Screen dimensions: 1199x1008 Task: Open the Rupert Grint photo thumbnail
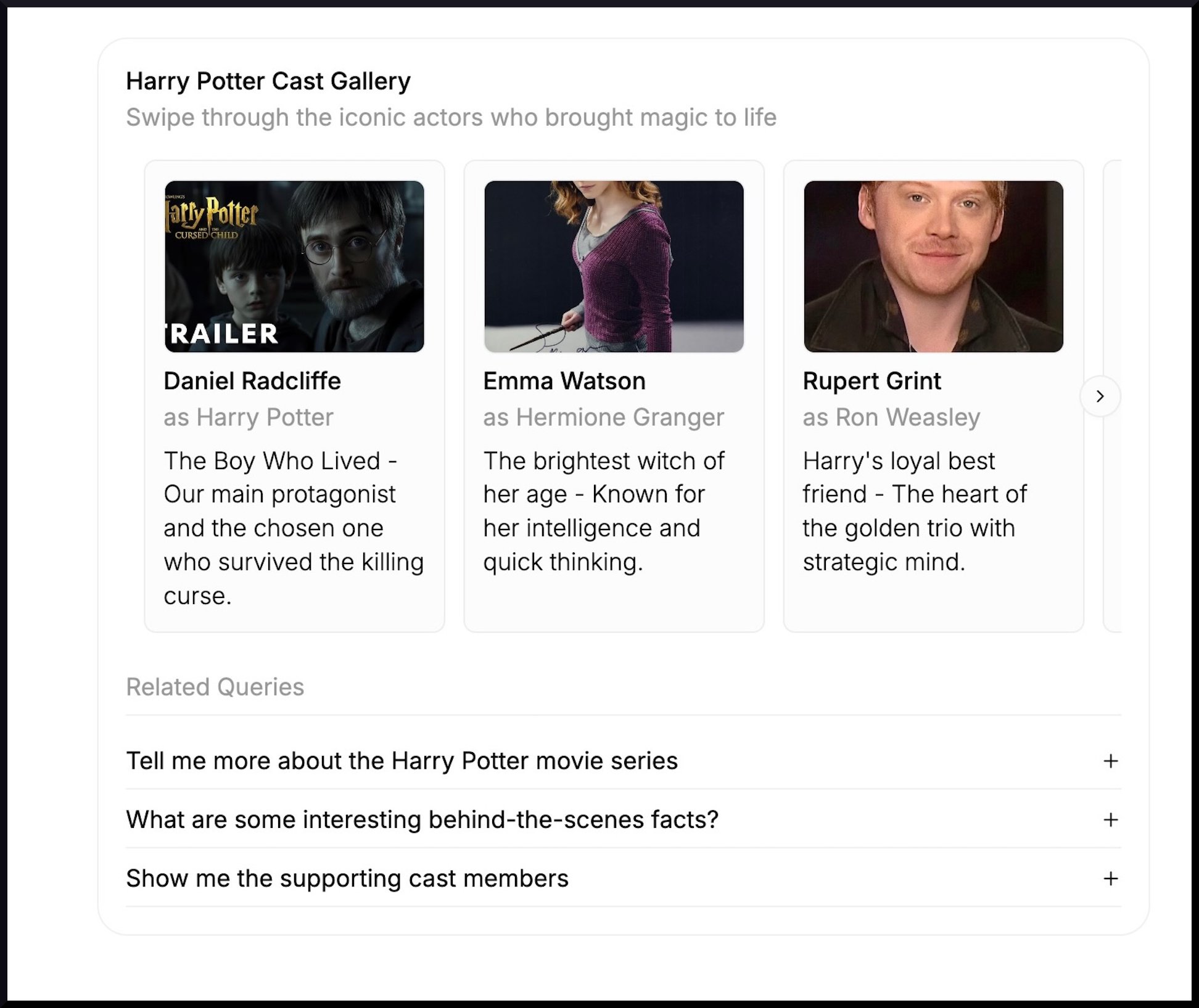tap(933, 266)
